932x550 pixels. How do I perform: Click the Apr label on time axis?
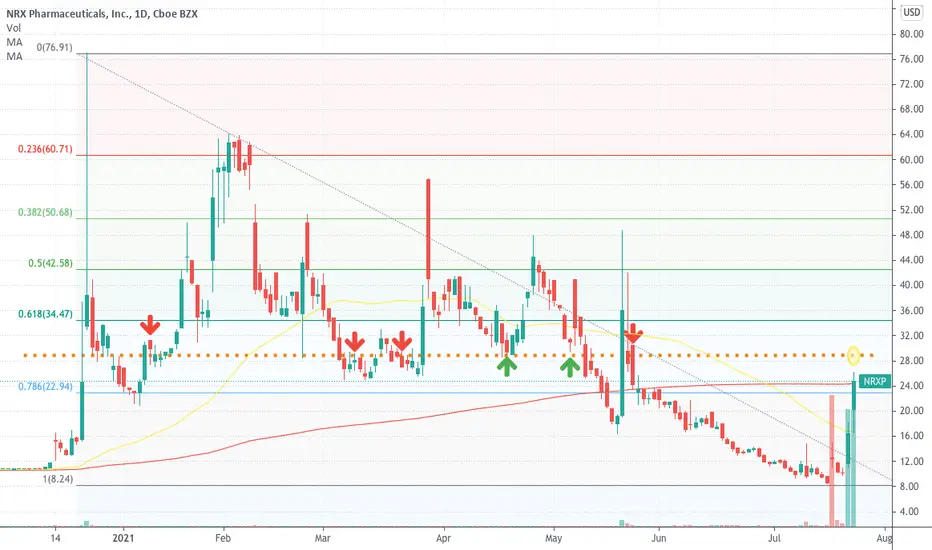[443, 538]
